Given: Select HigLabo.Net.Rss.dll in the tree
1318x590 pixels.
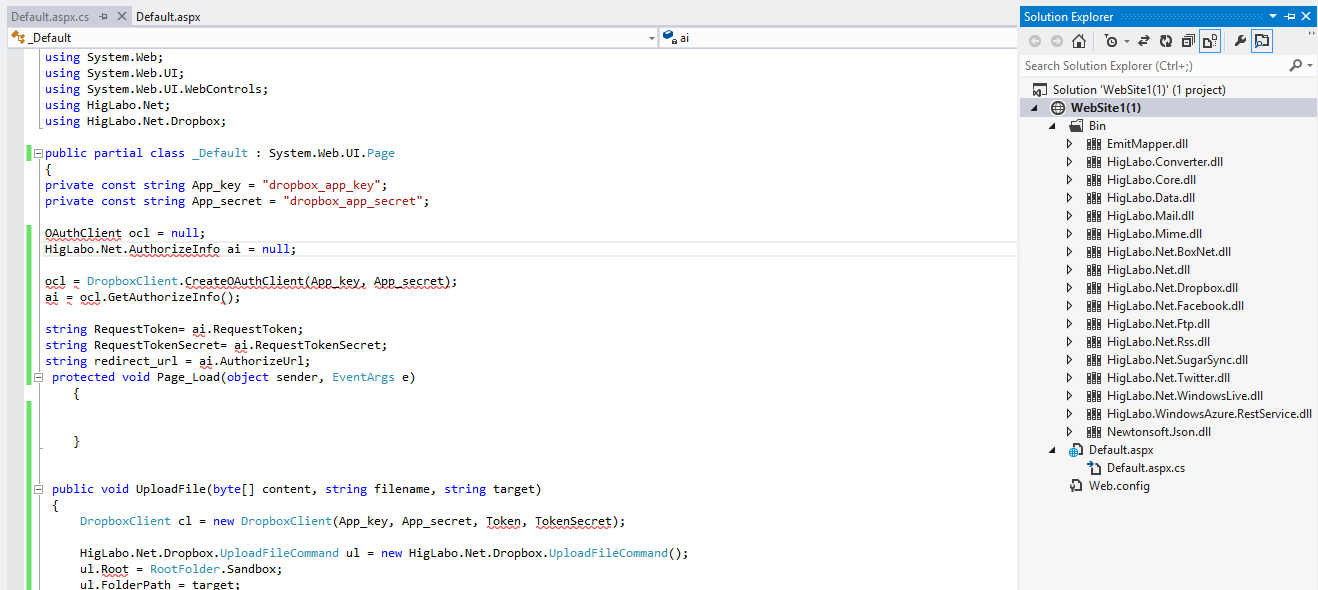Looking at the screenshot, I should (1158, 342).
